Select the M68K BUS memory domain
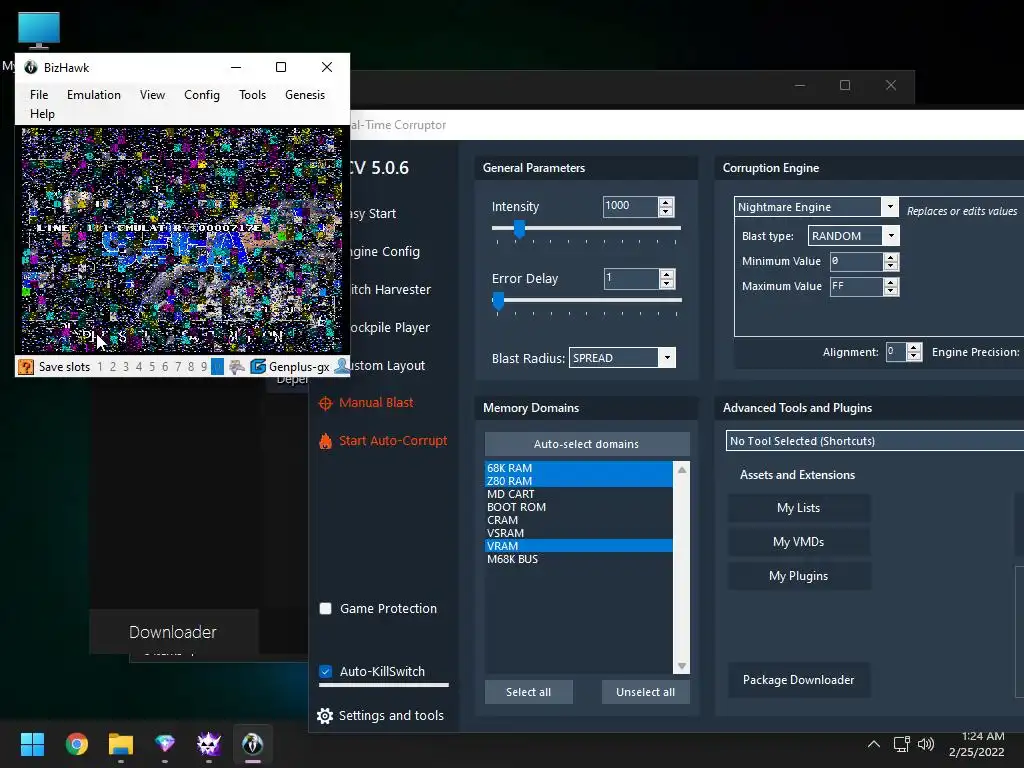1024x768 pixels. [579, 559]
